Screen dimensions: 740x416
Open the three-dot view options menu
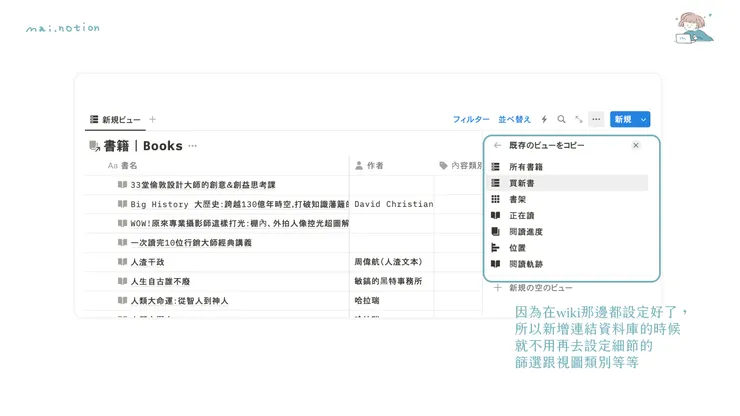(596, 119)
